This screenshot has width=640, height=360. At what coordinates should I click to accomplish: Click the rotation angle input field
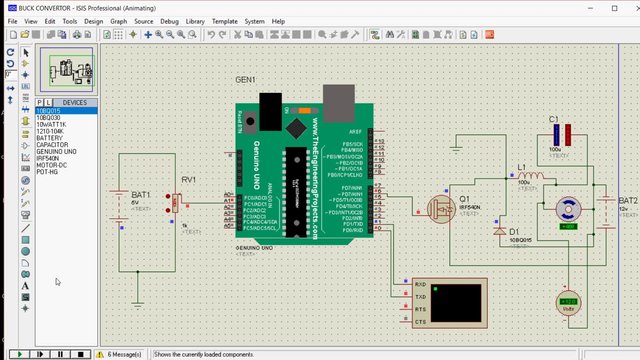[x=11, y=75]
